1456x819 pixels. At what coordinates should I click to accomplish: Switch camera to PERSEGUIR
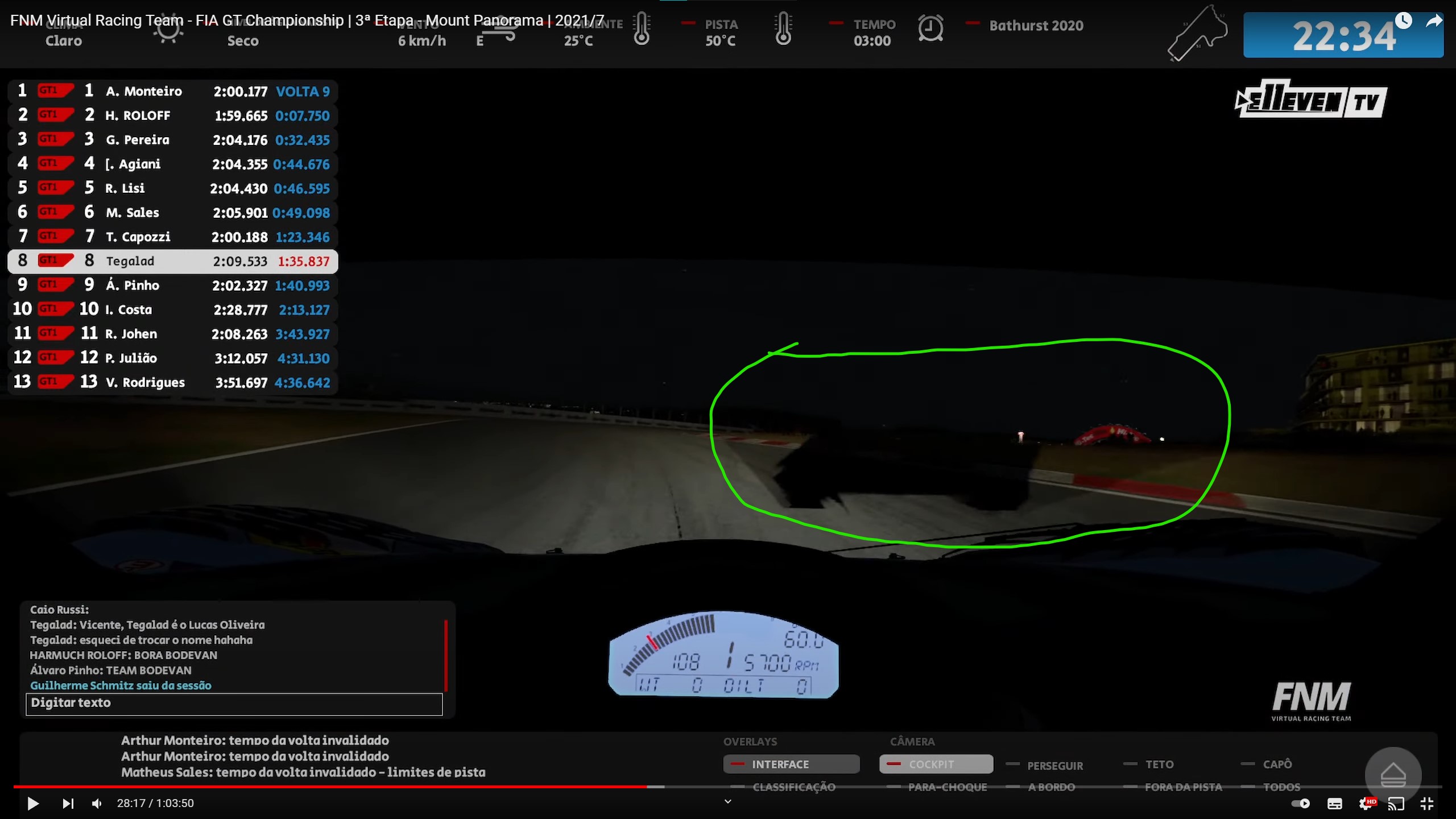click(1054, 766)
